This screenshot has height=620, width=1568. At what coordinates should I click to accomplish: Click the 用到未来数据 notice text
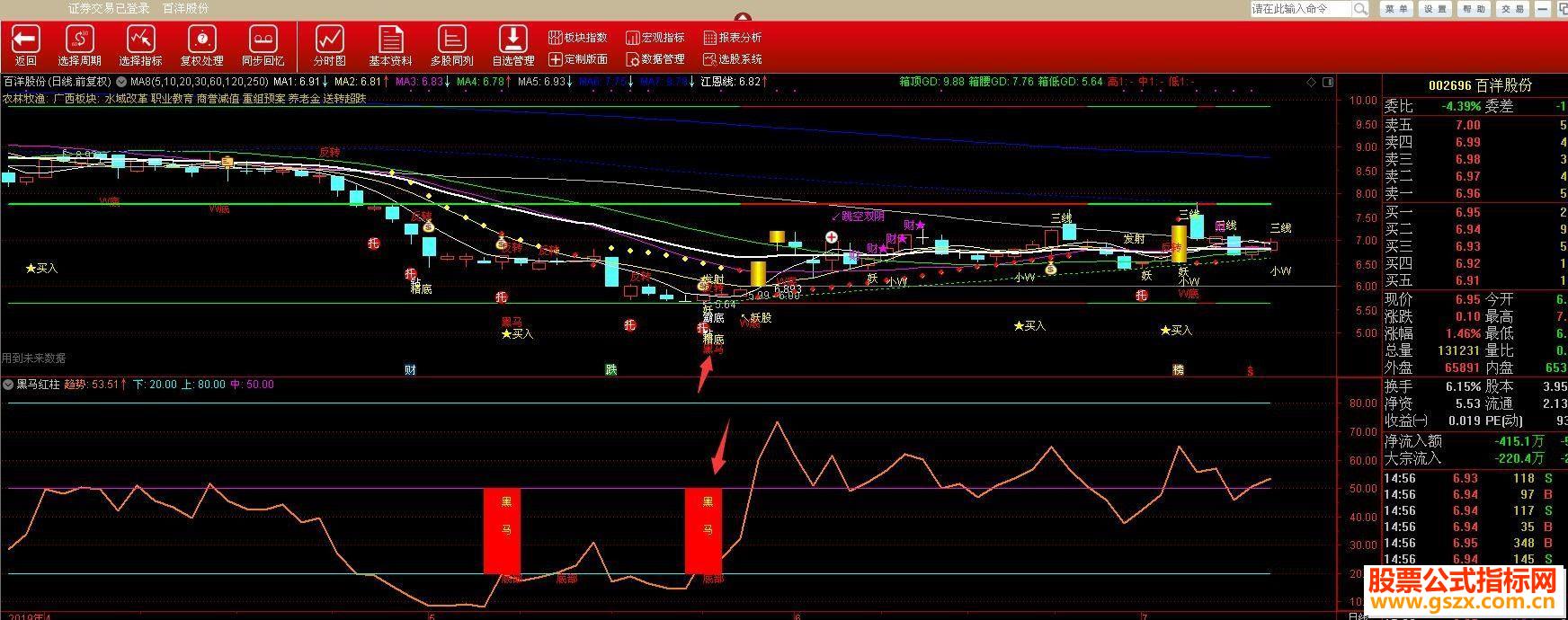33,358
